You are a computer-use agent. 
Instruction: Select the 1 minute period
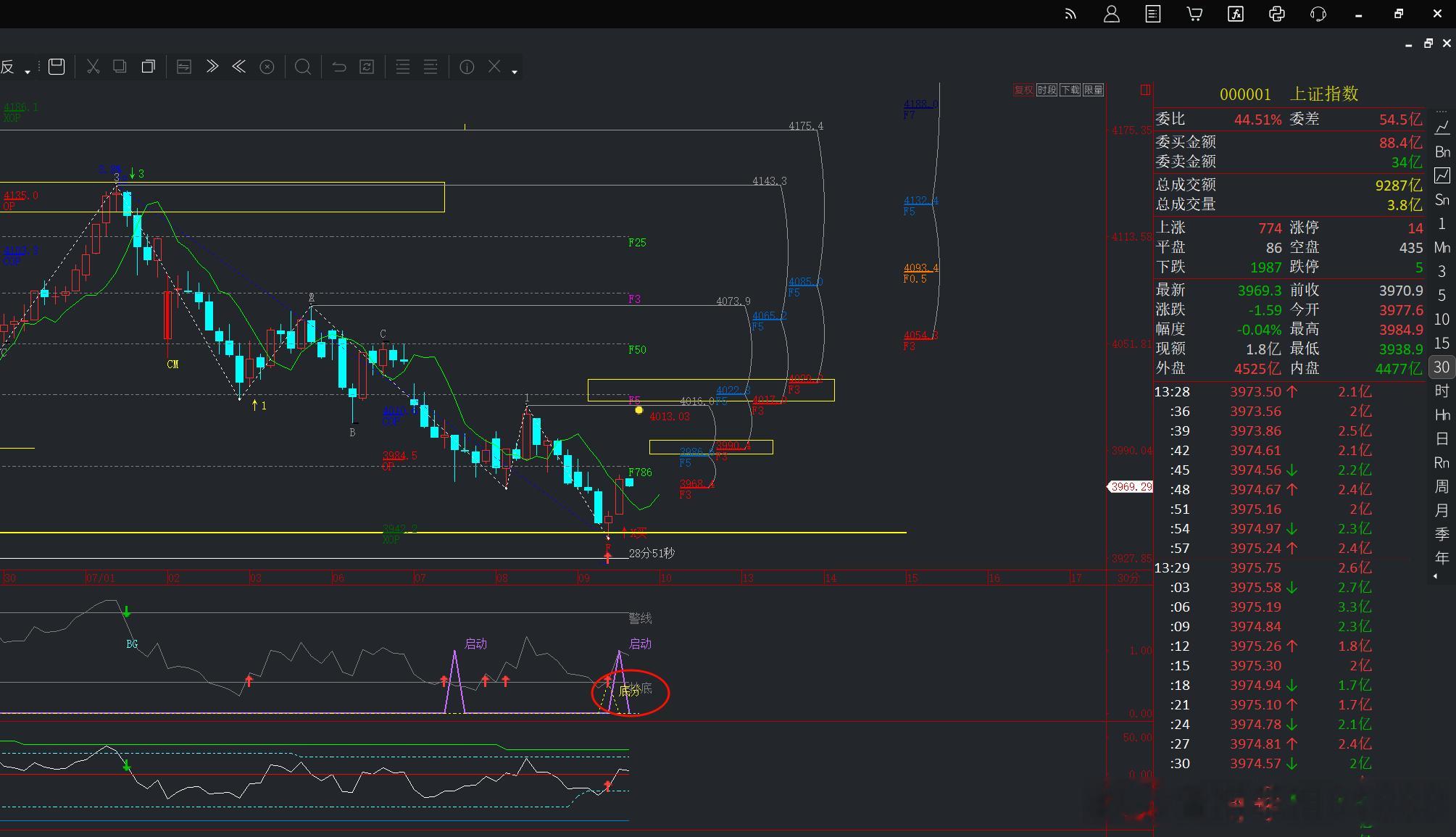(1442, 224)
